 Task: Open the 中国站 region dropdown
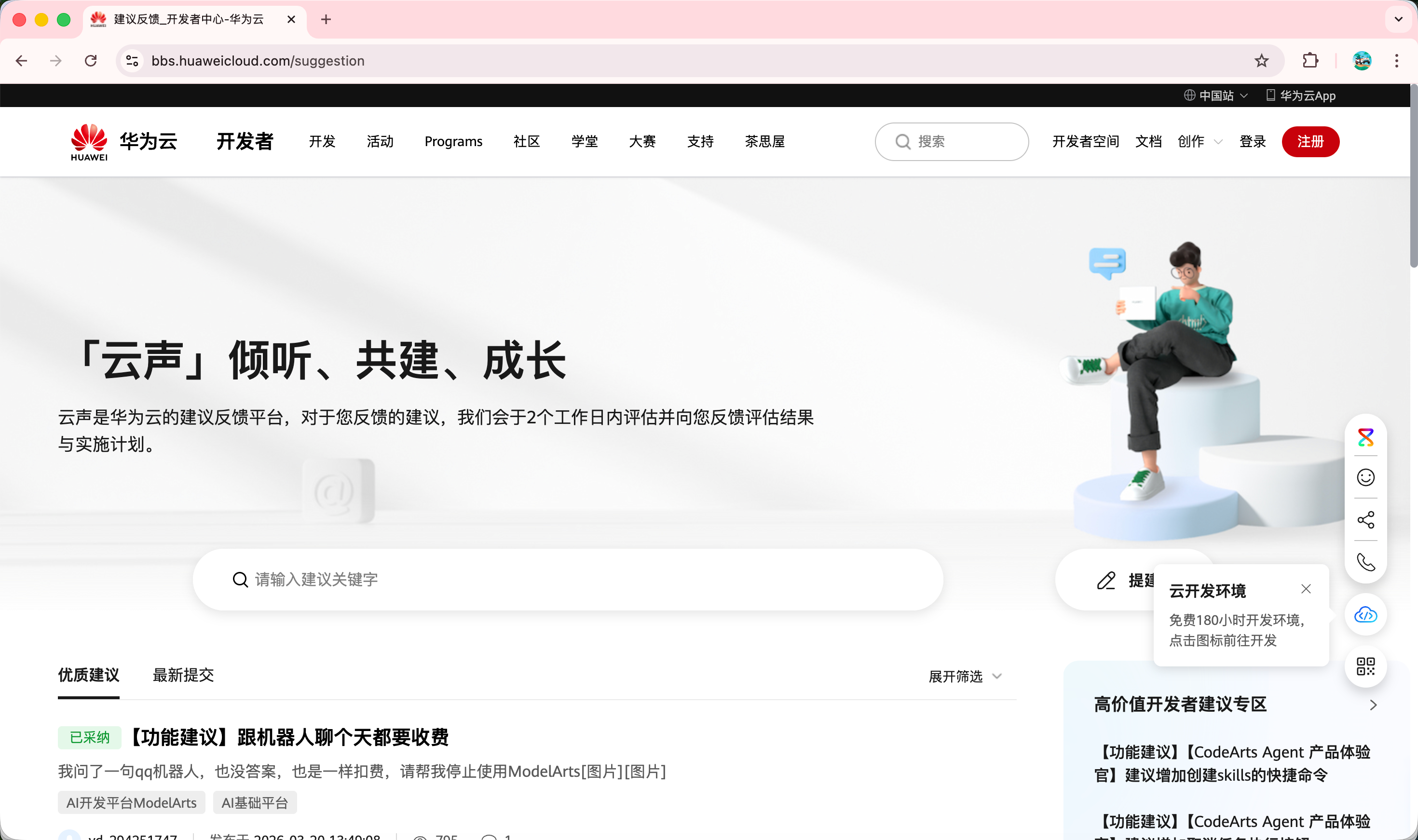(1215, 95)
